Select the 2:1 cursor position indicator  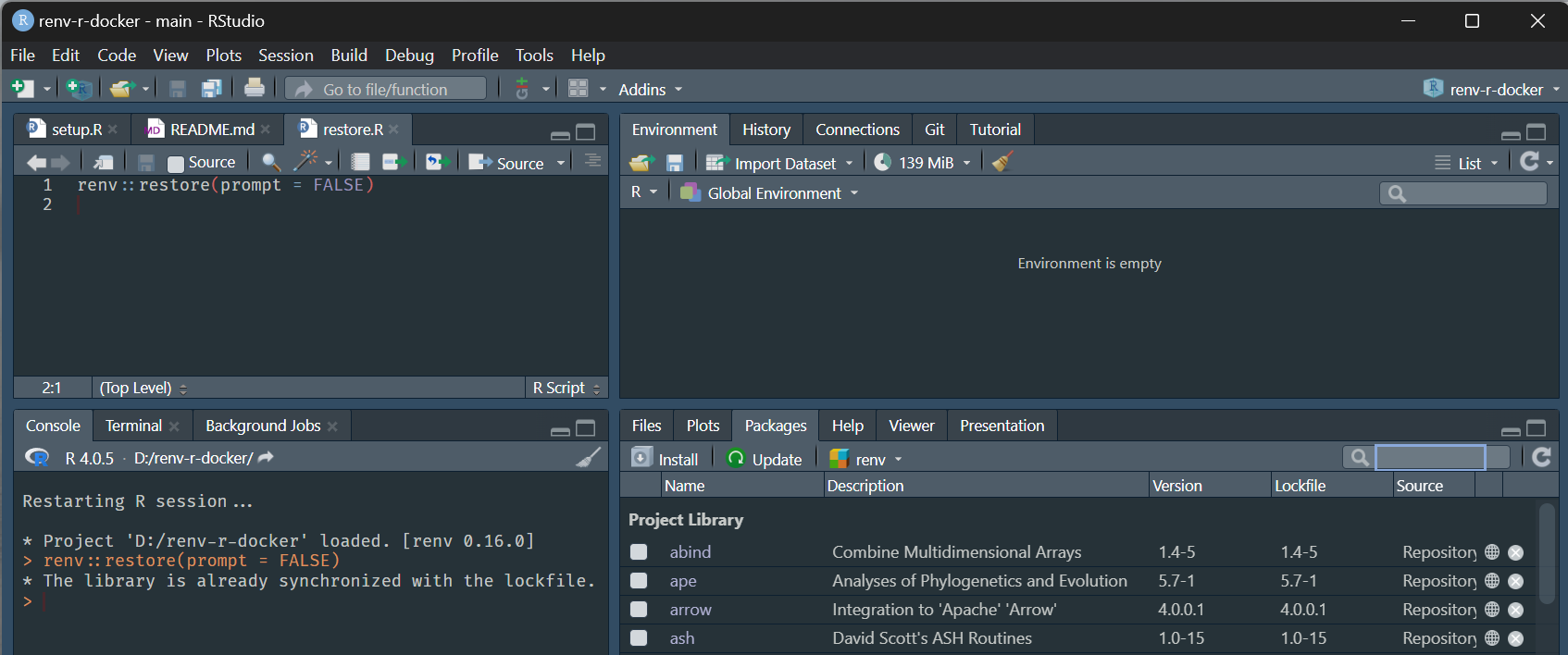[x=52, y=388]
